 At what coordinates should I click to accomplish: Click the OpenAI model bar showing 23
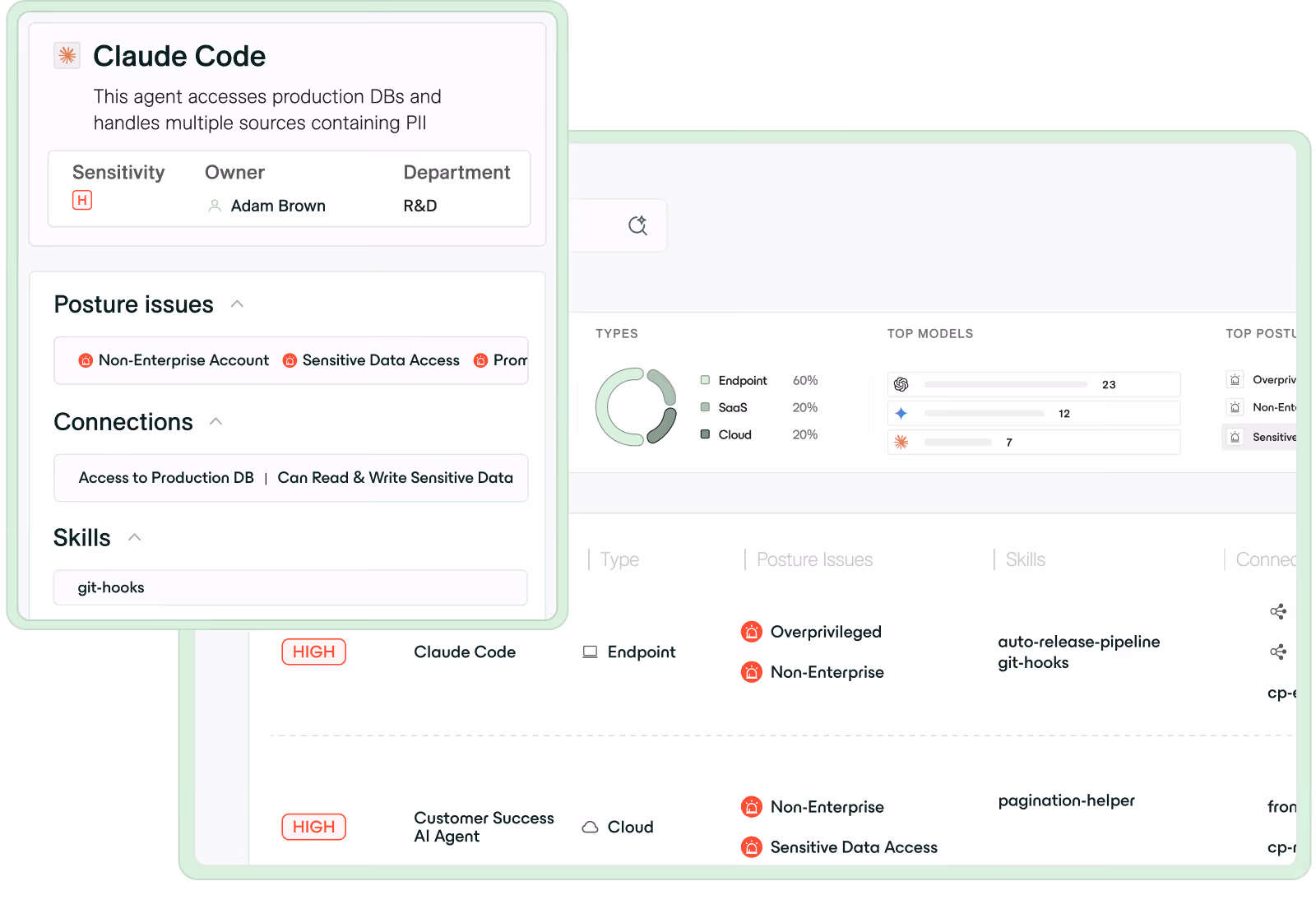(x=1005, y=384)
